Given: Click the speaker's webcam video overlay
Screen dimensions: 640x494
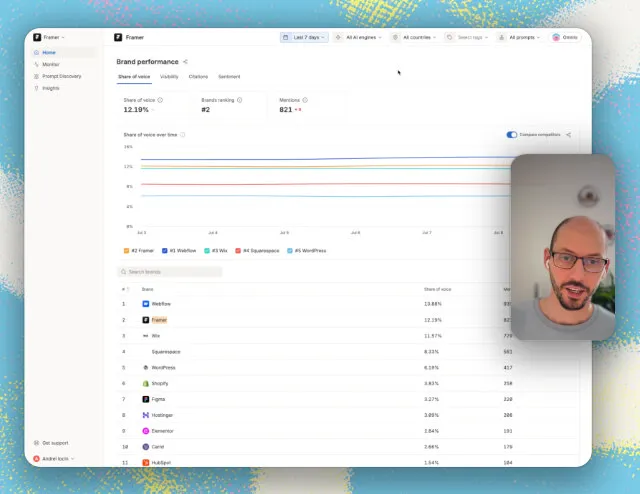Looking at the screenshot, I should point(563,247).
